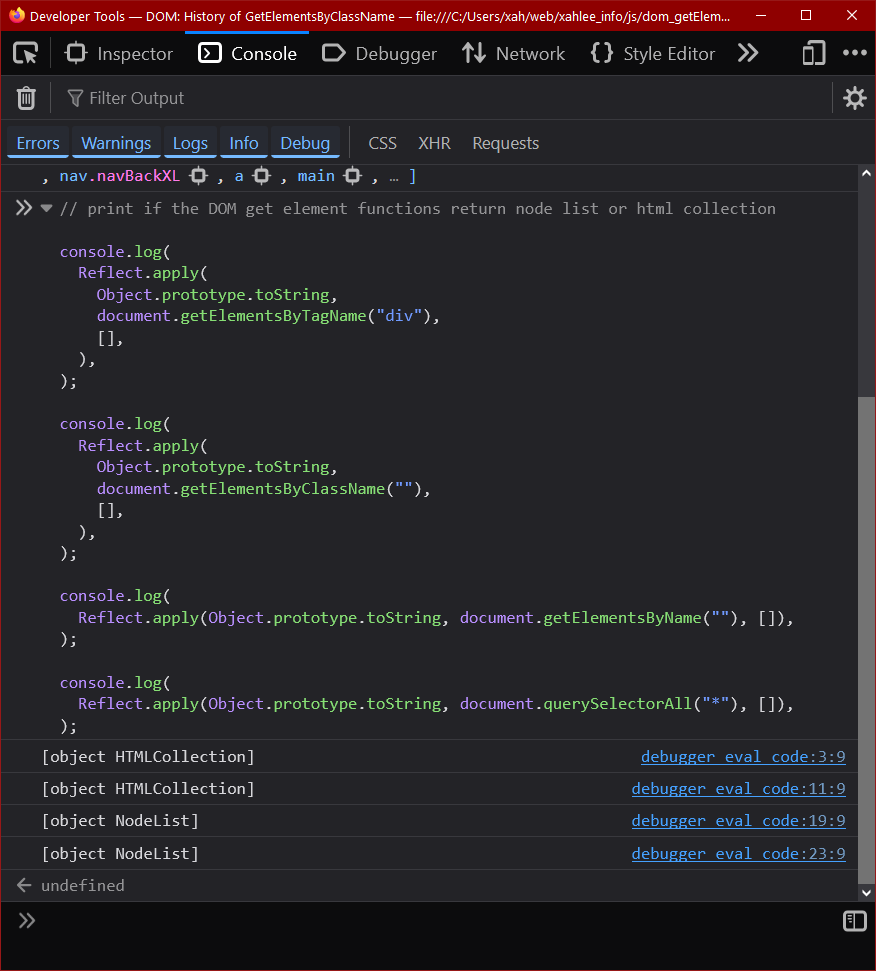Switch to the Console tab
Viewport: 876px width, 971px height.
pos(247,54)
